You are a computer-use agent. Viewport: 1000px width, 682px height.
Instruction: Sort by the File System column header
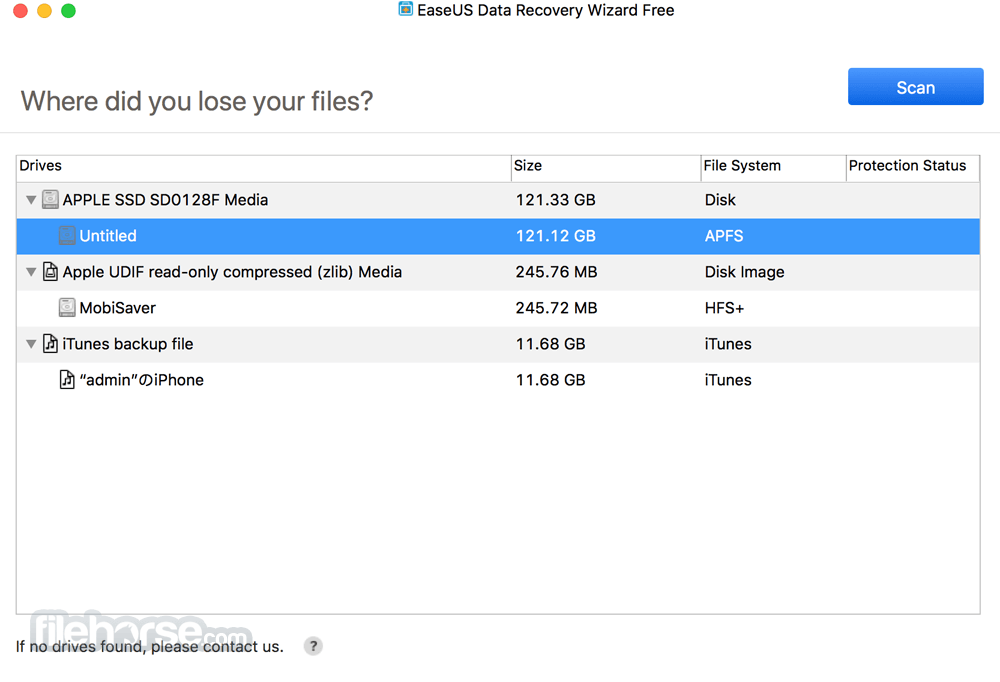coord(774,166)
